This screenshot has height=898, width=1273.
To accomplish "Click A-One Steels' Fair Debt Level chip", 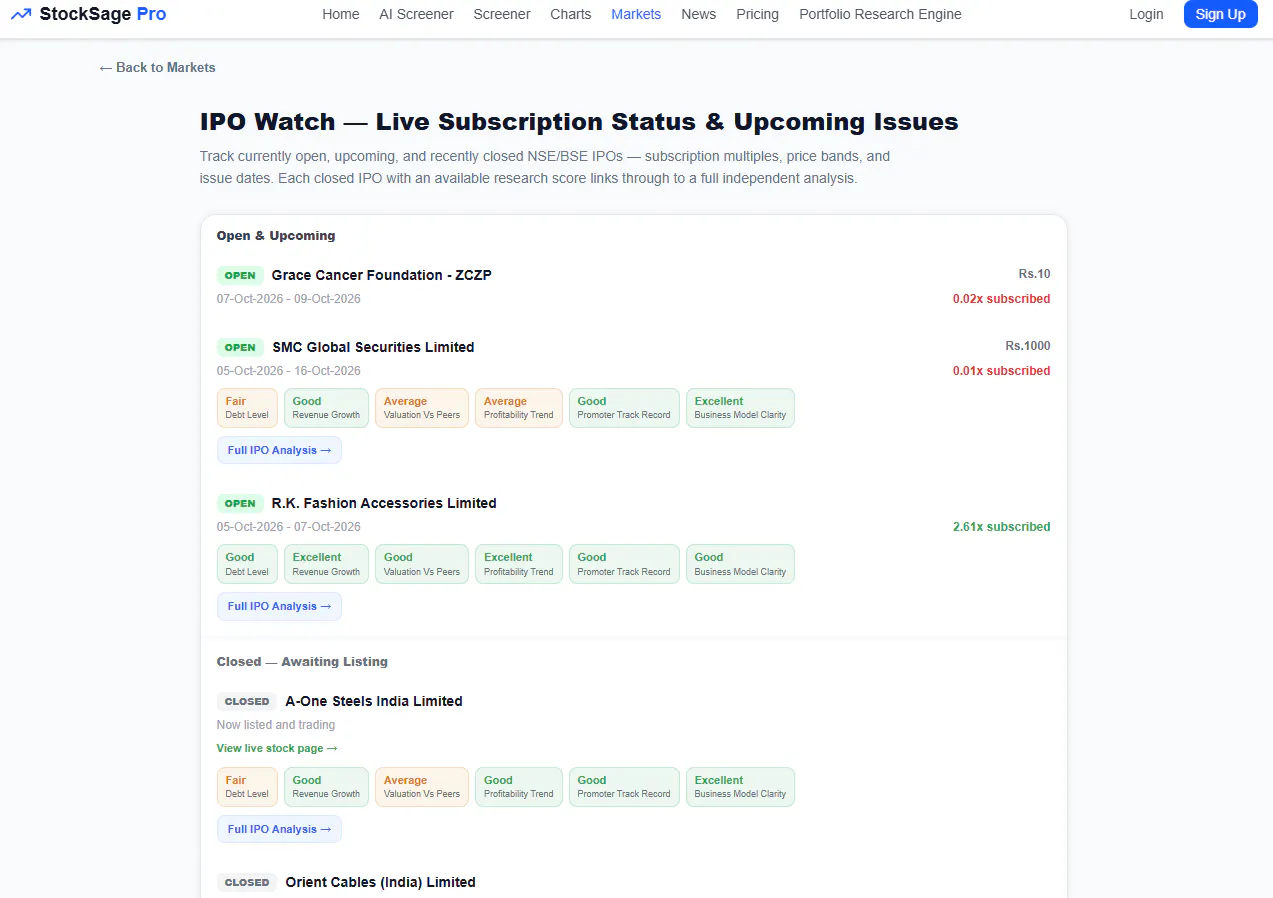I will point(247,787).
